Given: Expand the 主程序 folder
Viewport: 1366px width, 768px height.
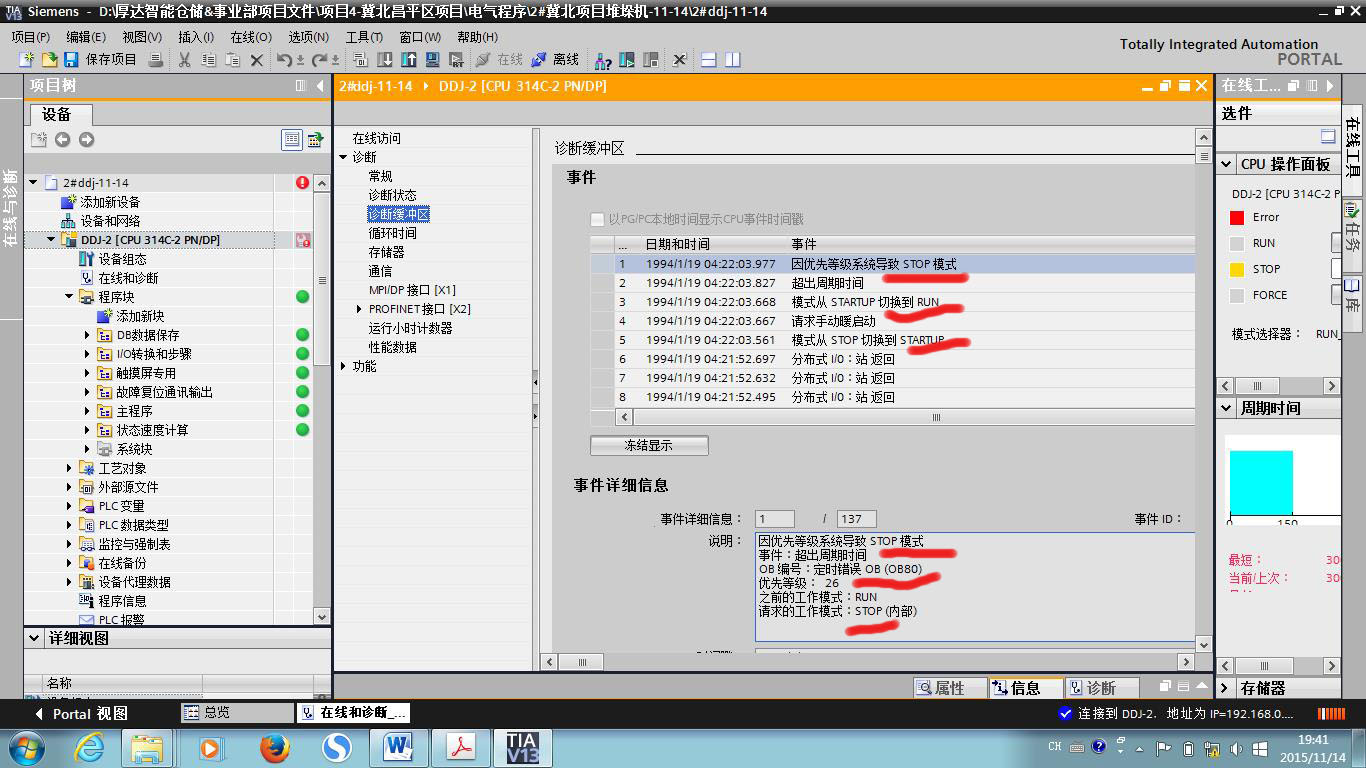Looking at the screenshot, I should click(x=88, y=411).
